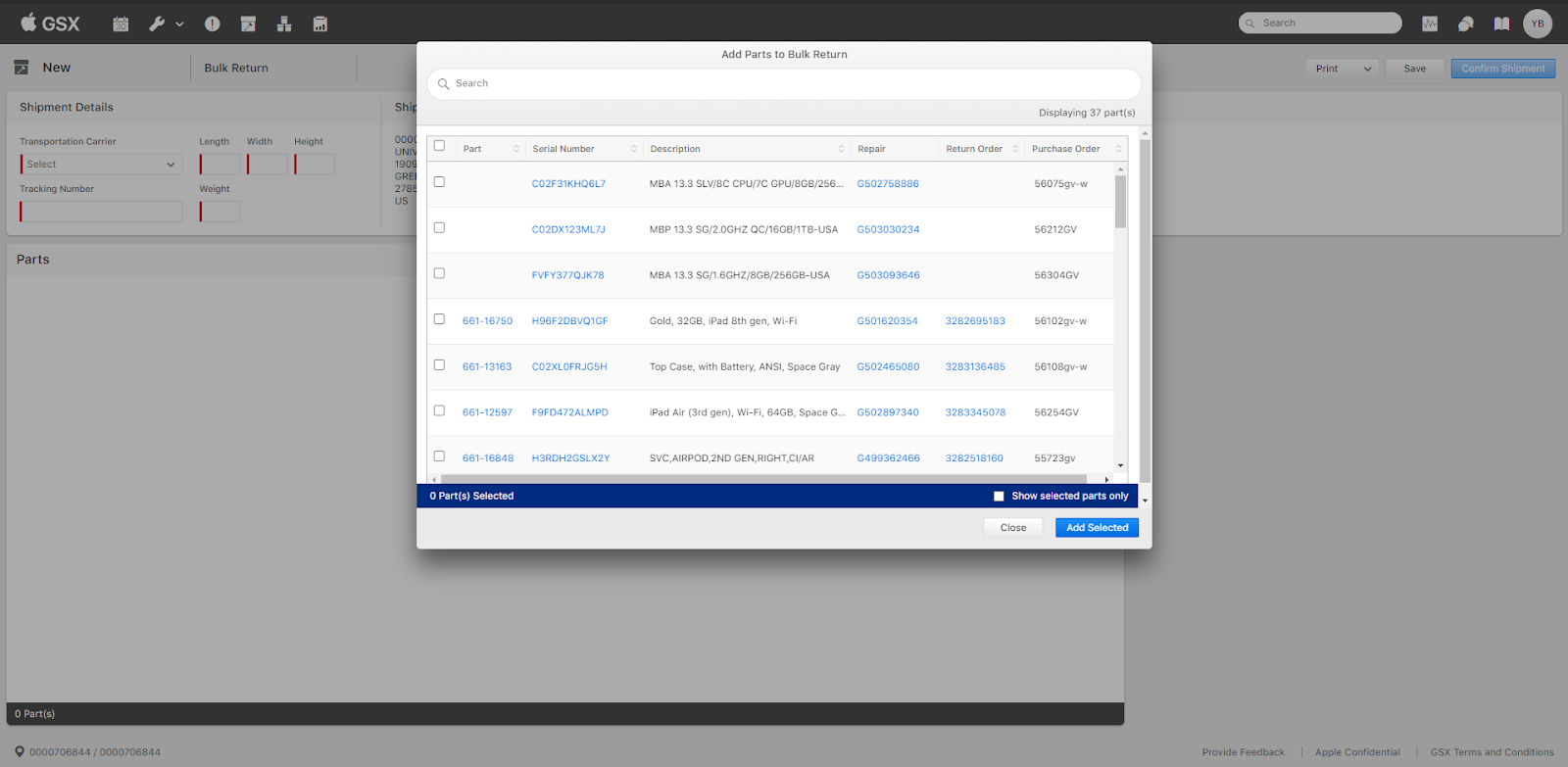Enable 'Show selected parts only' checkbox

999,497
